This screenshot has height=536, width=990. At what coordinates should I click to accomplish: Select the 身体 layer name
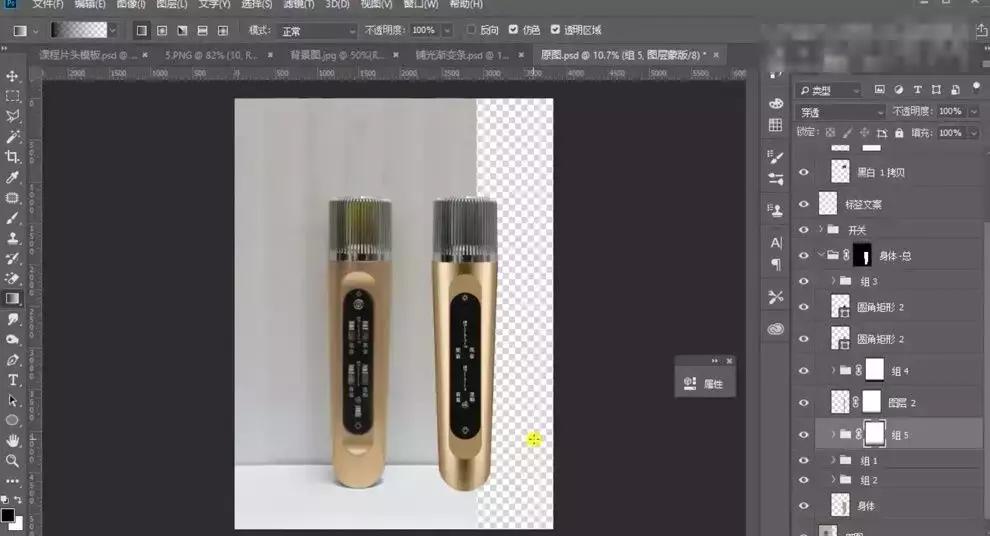(866, 506)
